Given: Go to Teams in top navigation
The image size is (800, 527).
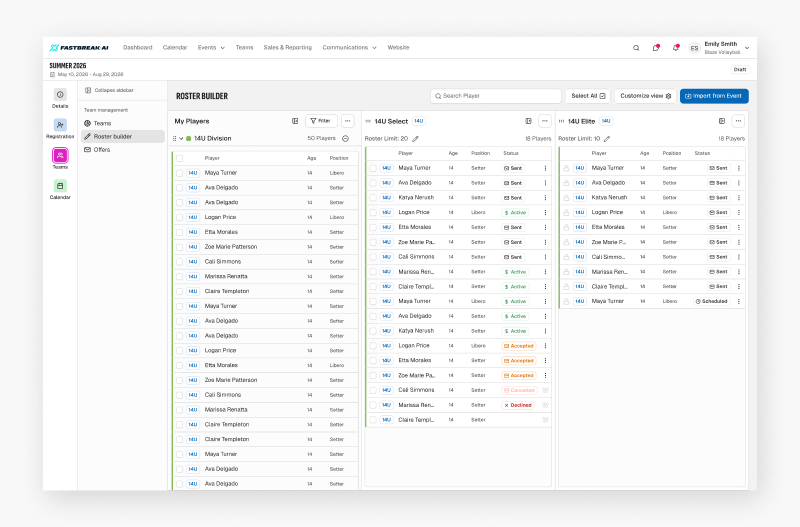Looking at the screenshot, I should pos(244,48).
